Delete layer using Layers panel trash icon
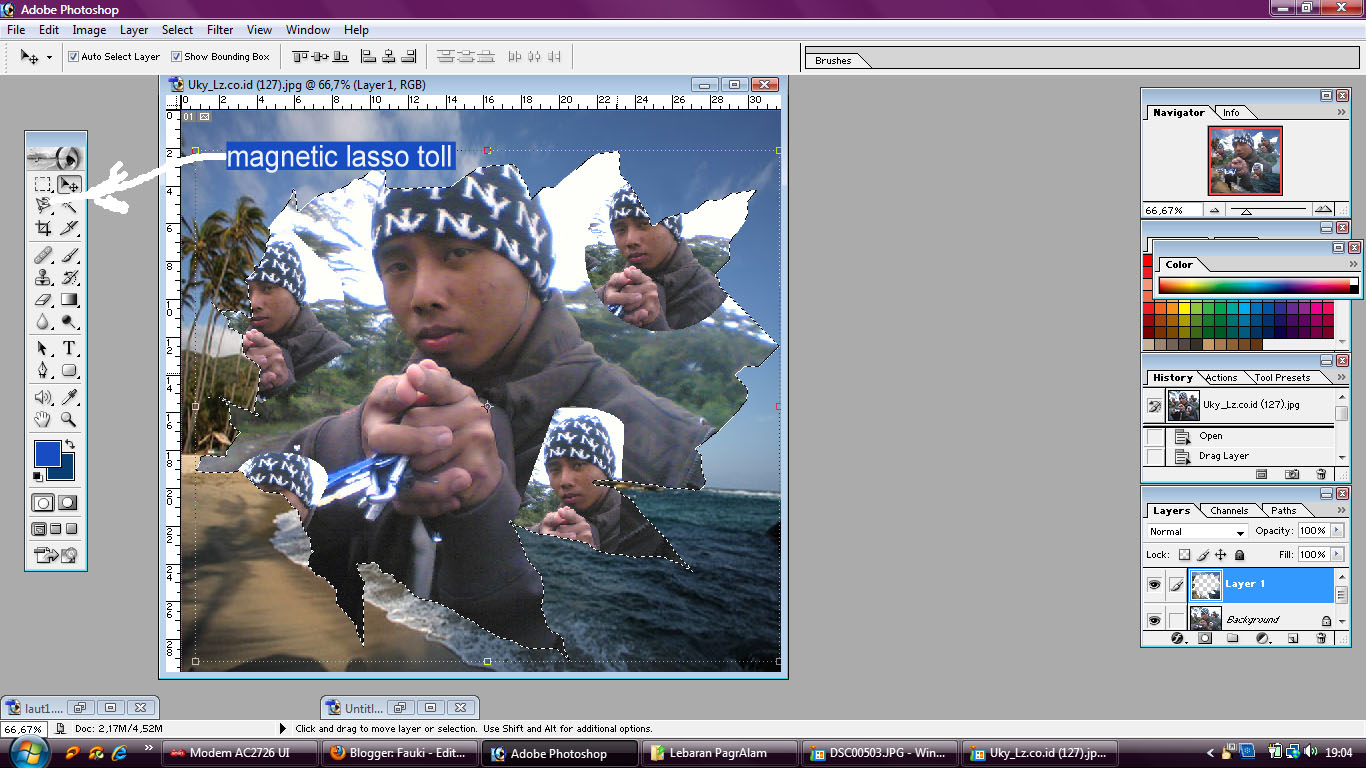This screenshot has height=768, width=1366. click(1320, 637)
